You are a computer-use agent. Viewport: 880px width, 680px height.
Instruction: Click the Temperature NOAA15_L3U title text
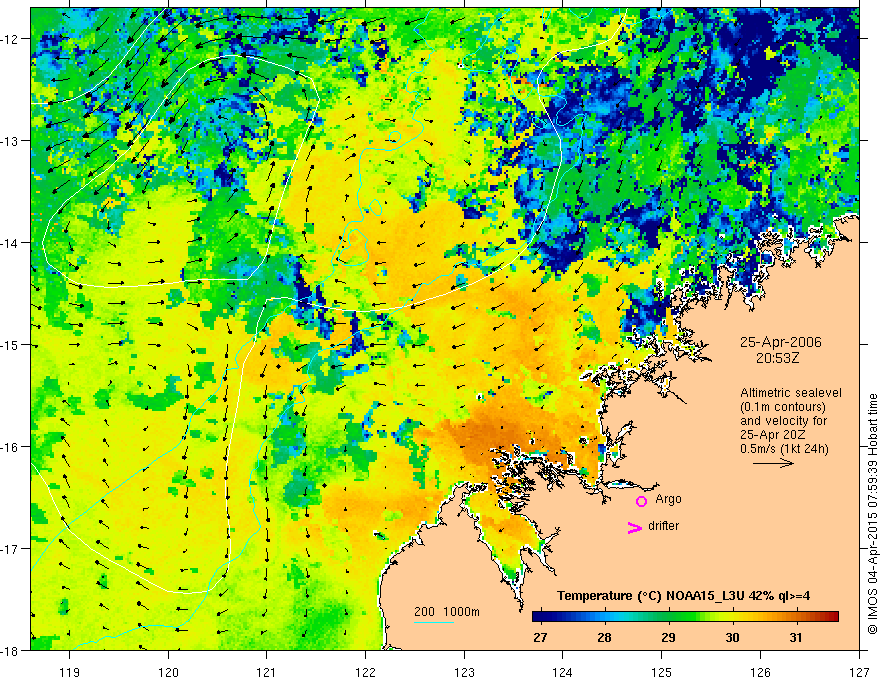pos(683,596)
